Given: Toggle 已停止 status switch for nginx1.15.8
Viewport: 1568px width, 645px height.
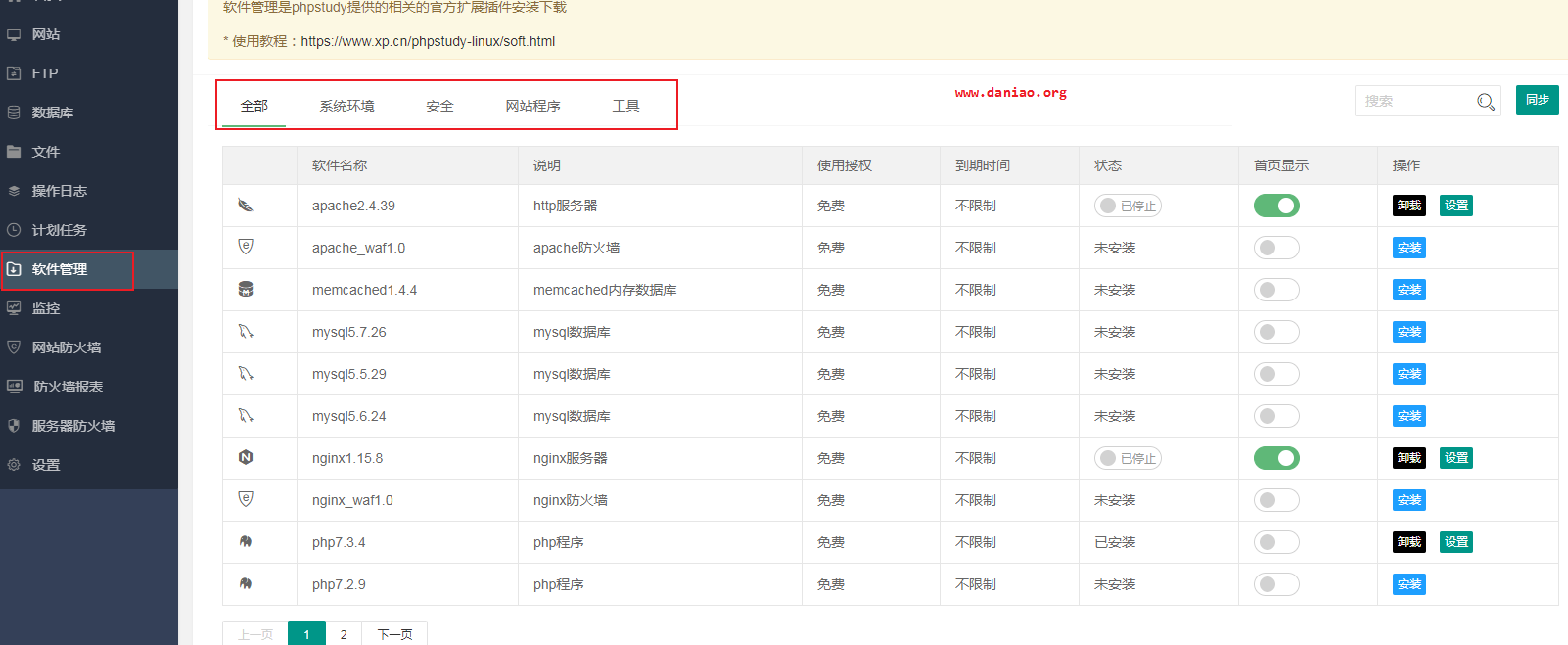Looking at the screenshot, I should pyautogui.click(x=1128, y=458).
